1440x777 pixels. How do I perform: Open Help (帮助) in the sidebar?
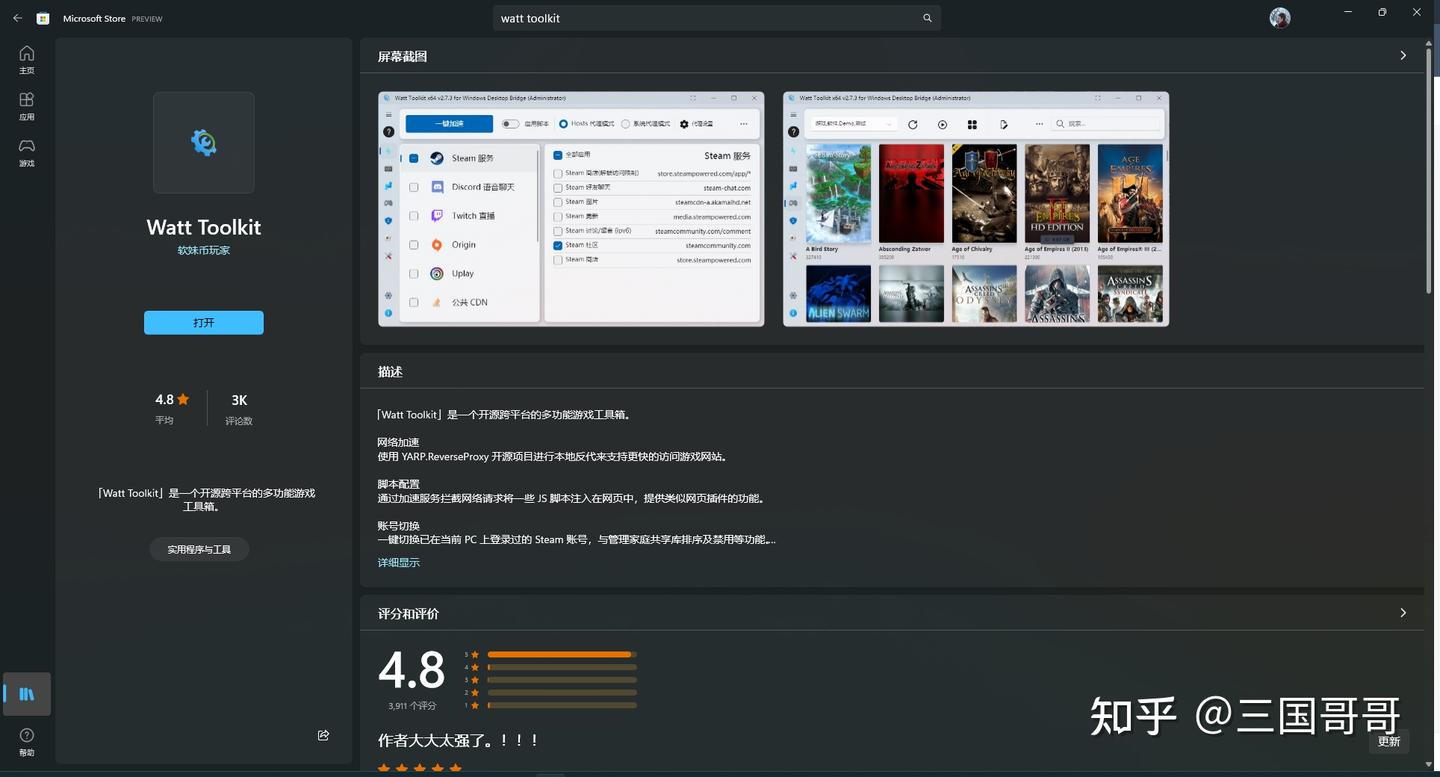coord(27,741)
